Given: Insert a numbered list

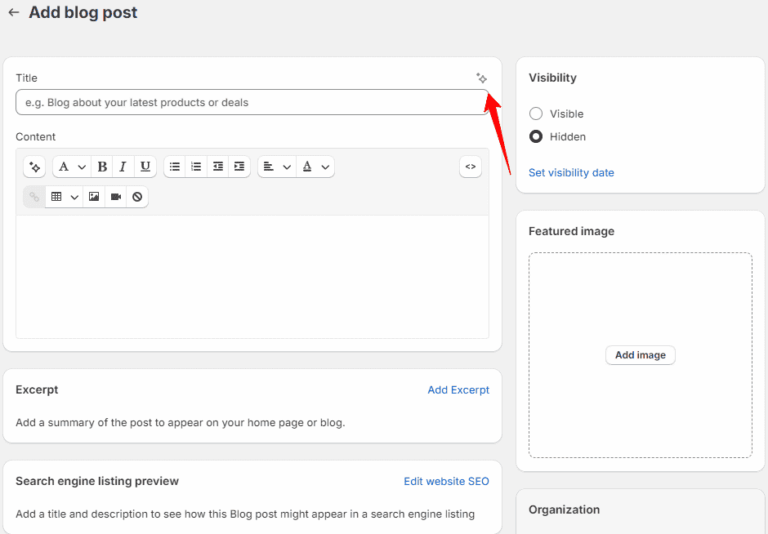Looking at the screenshot, I should click(x=196, y=167).
